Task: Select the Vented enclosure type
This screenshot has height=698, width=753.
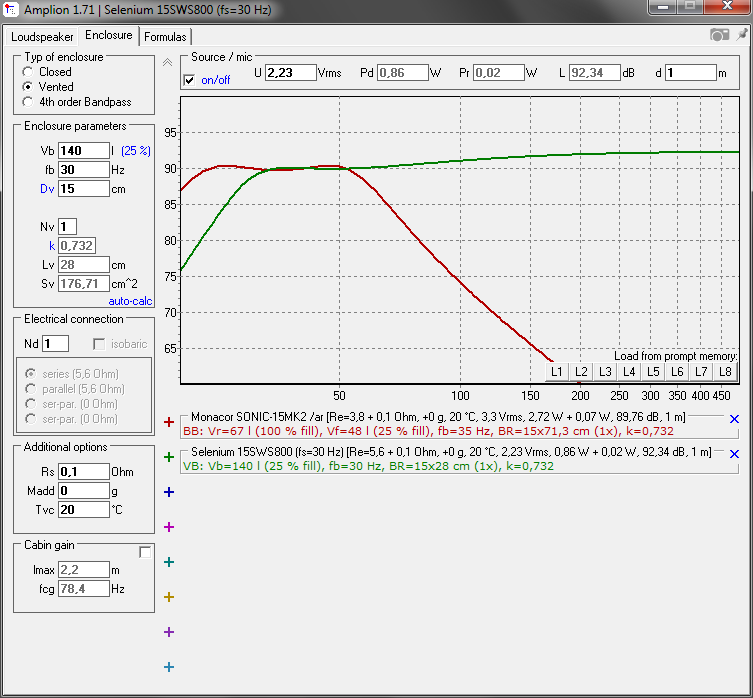Action: point(28,87)
